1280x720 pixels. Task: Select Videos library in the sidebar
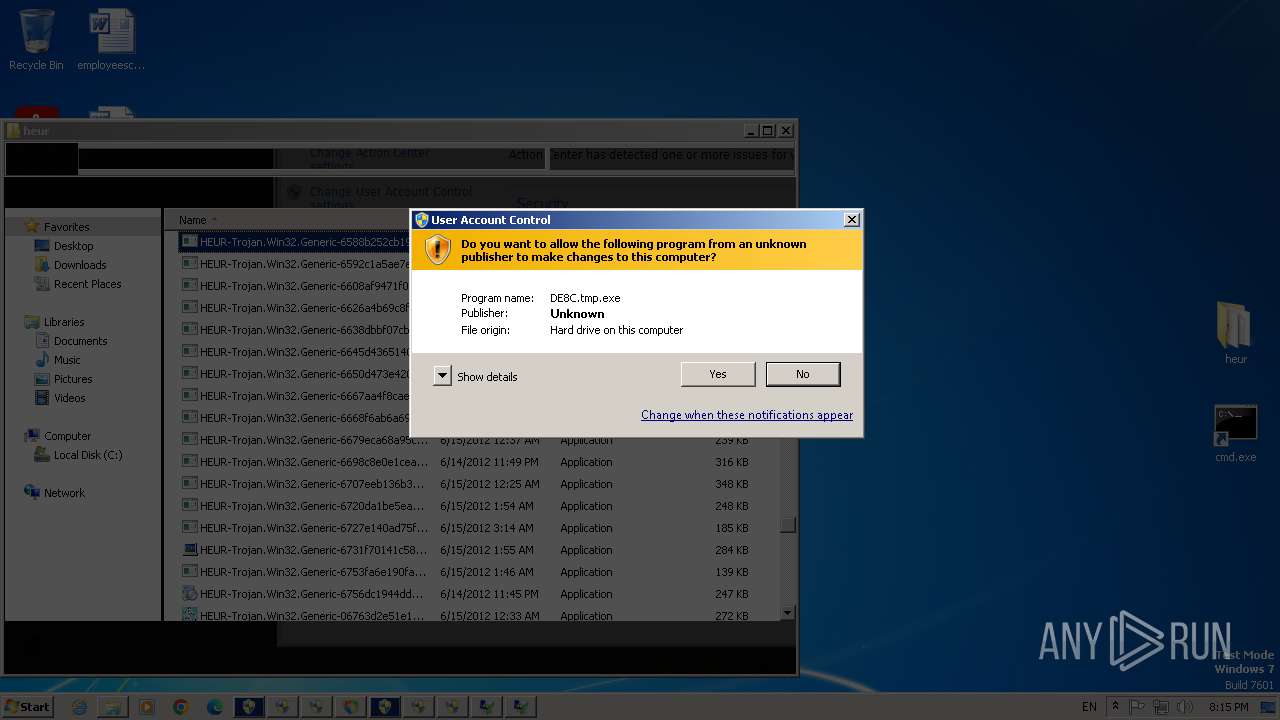[69, 398]
